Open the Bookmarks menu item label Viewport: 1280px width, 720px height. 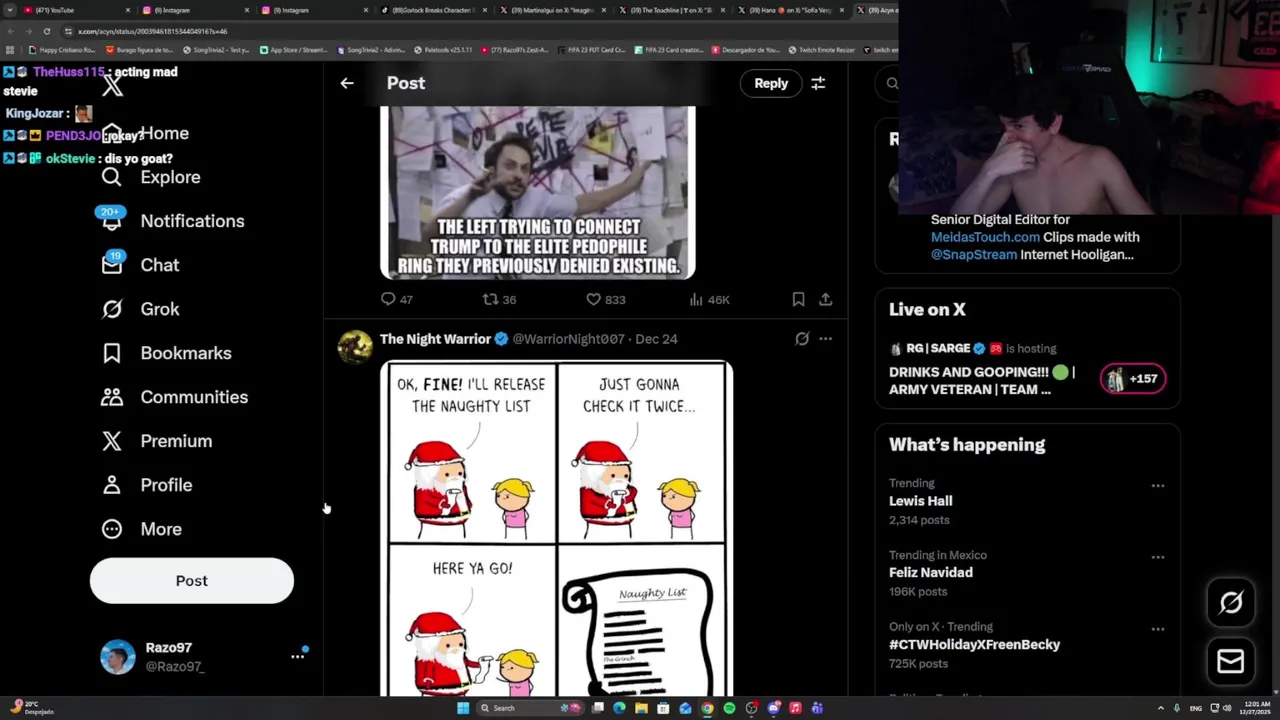[x=186, y=353]
